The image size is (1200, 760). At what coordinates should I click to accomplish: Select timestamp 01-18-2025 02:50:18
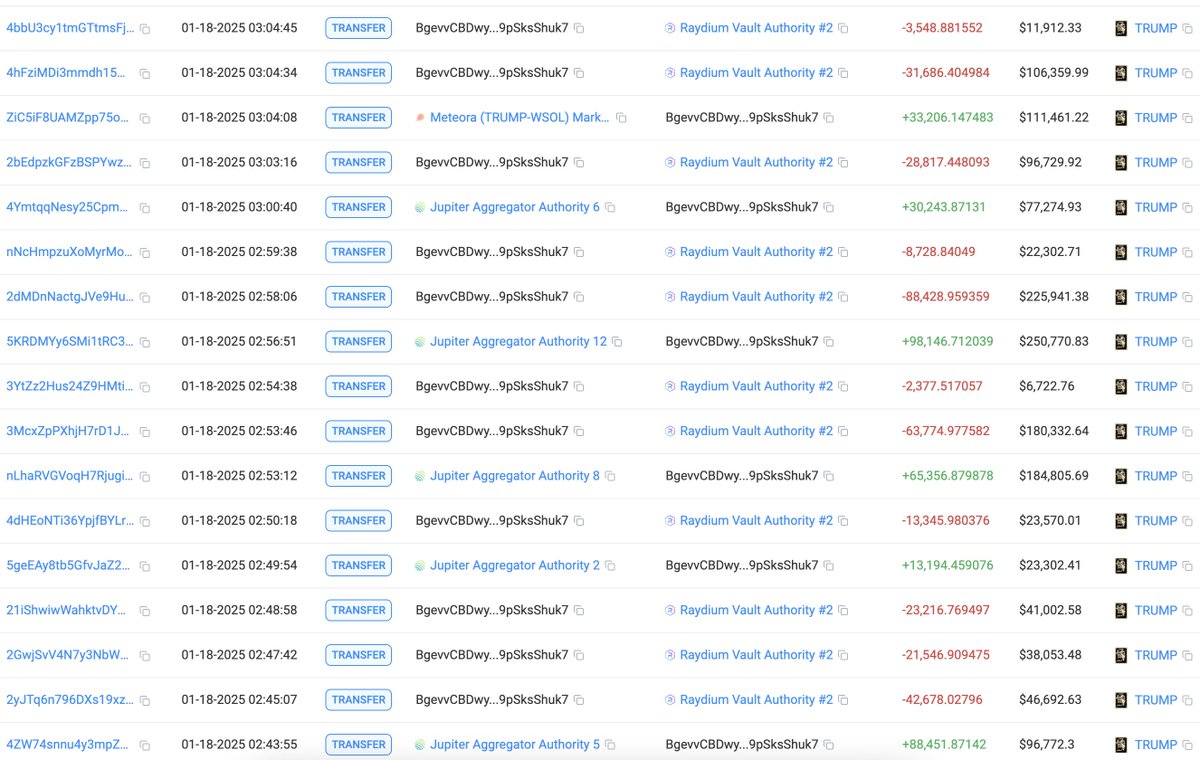click(239, 520)
